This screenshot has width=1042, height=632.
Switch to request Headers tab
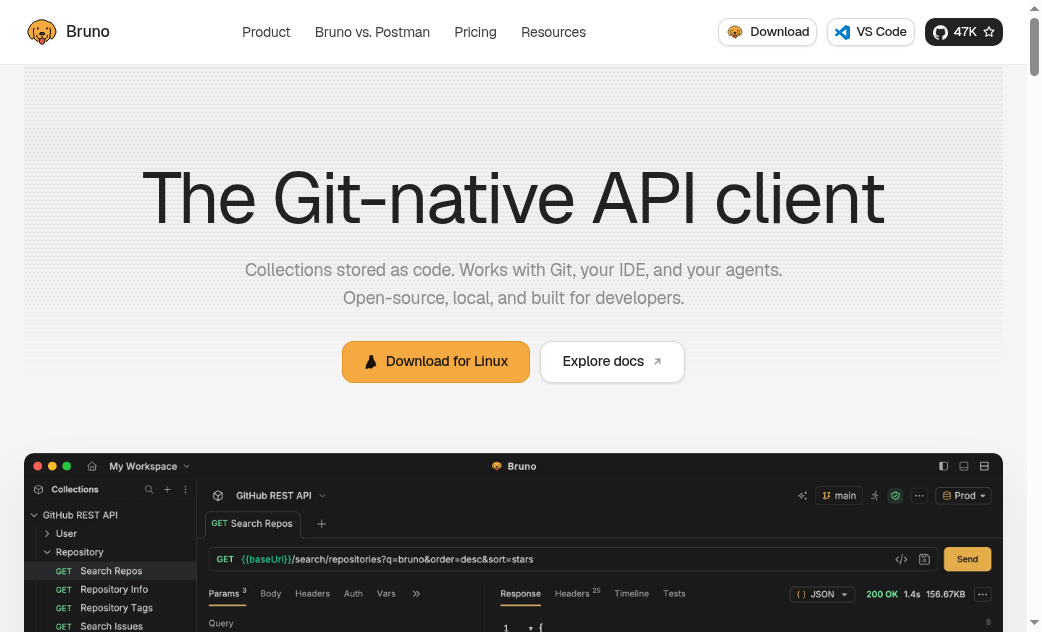[312, 594]
